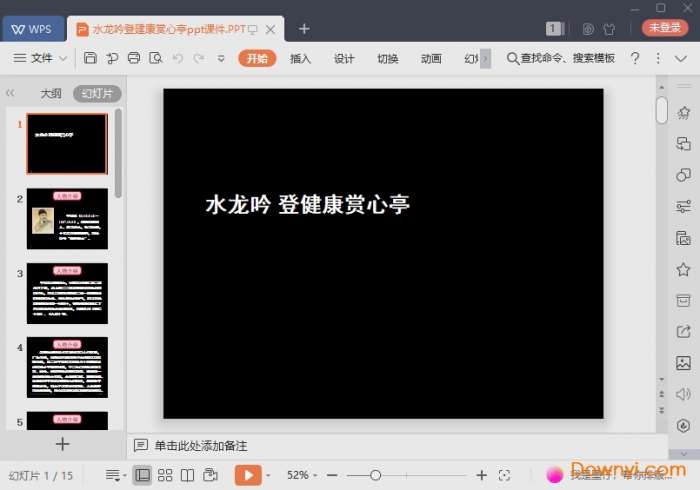Collapse the ribbon with the chevron arrow
Screen dimensions: 700x490
[680, 58]
